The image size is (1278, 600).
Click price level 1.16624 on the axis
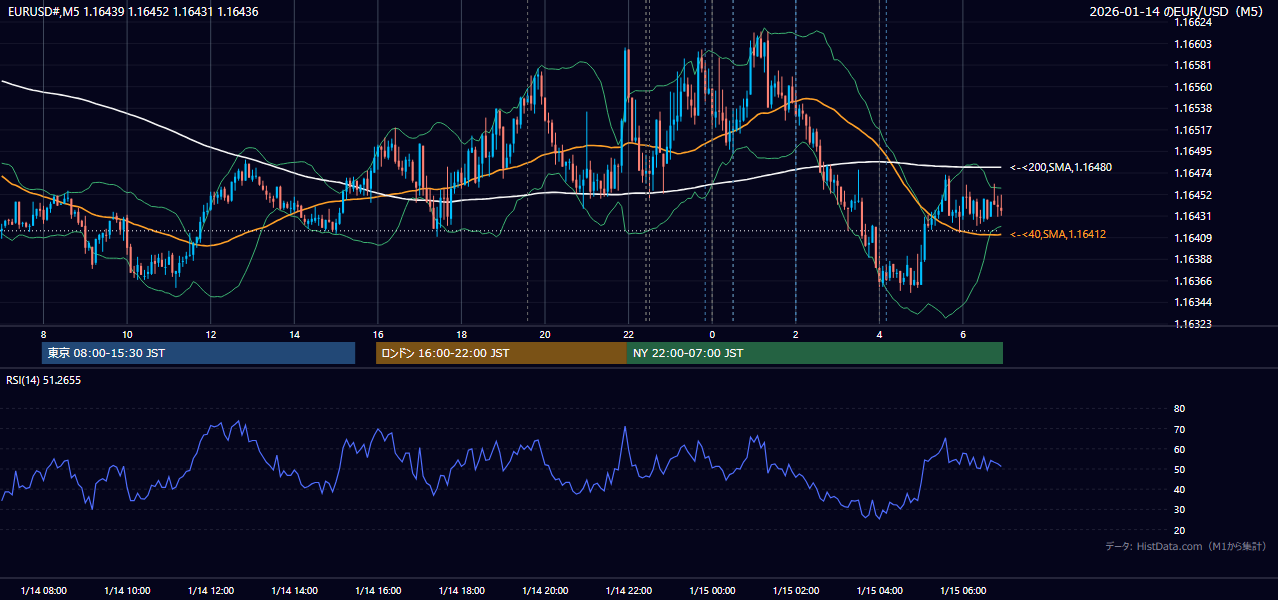pos(1192,22)
